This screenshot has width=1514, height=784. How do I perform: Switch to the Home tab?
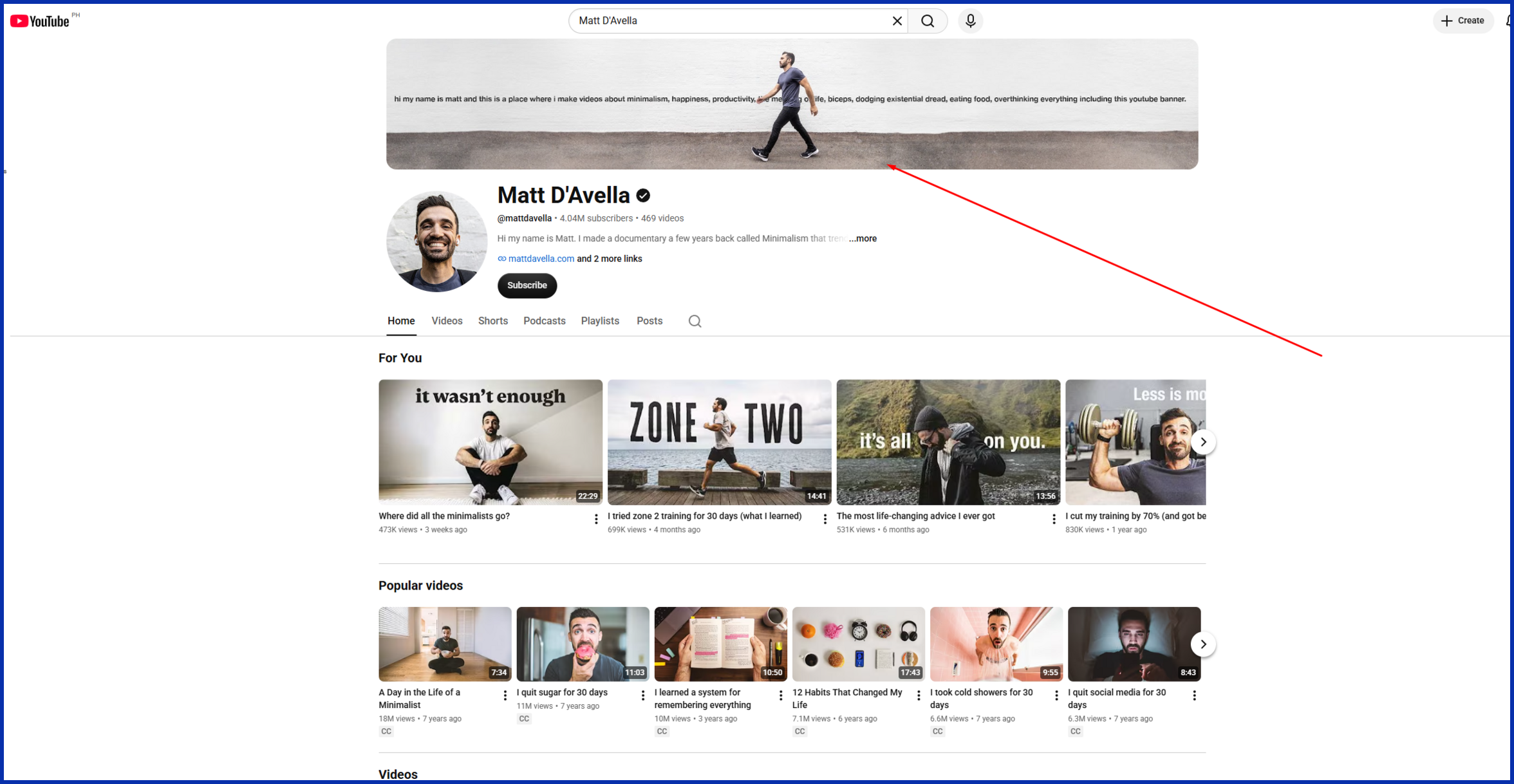401,321
